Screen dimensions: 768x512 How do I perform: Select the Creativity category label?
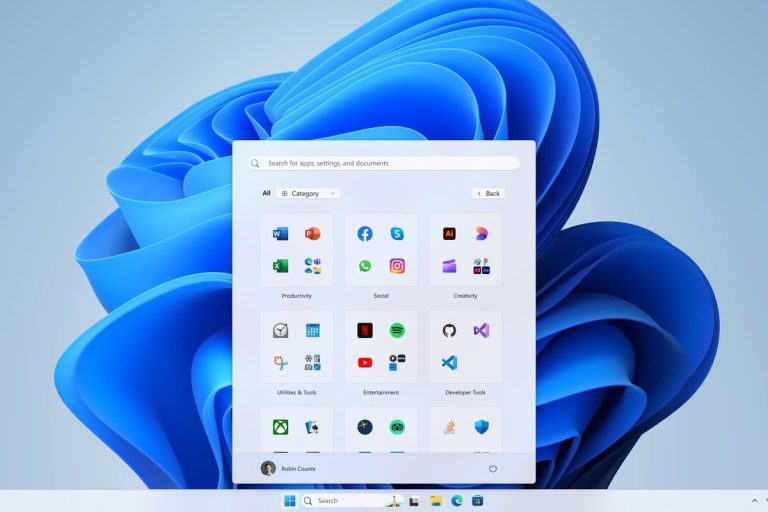pos(465,296)
